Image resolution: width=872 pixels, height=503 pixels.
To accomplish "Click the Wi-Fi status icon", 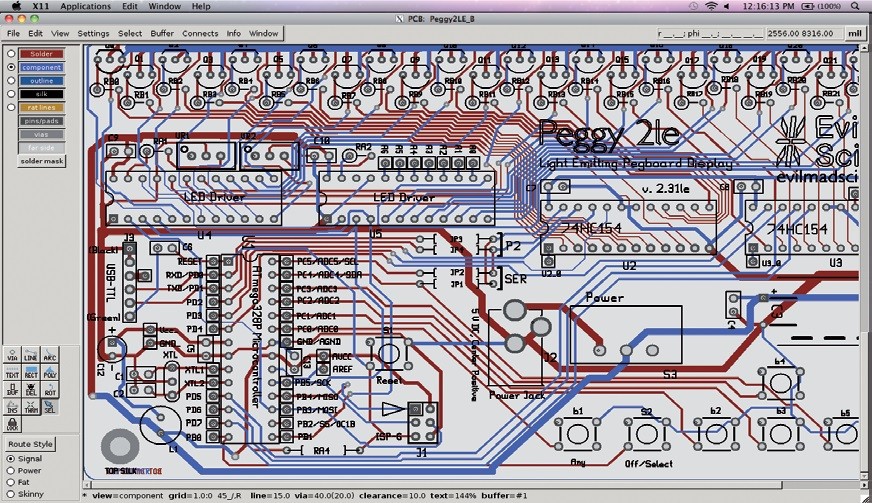I will [711, 6].
